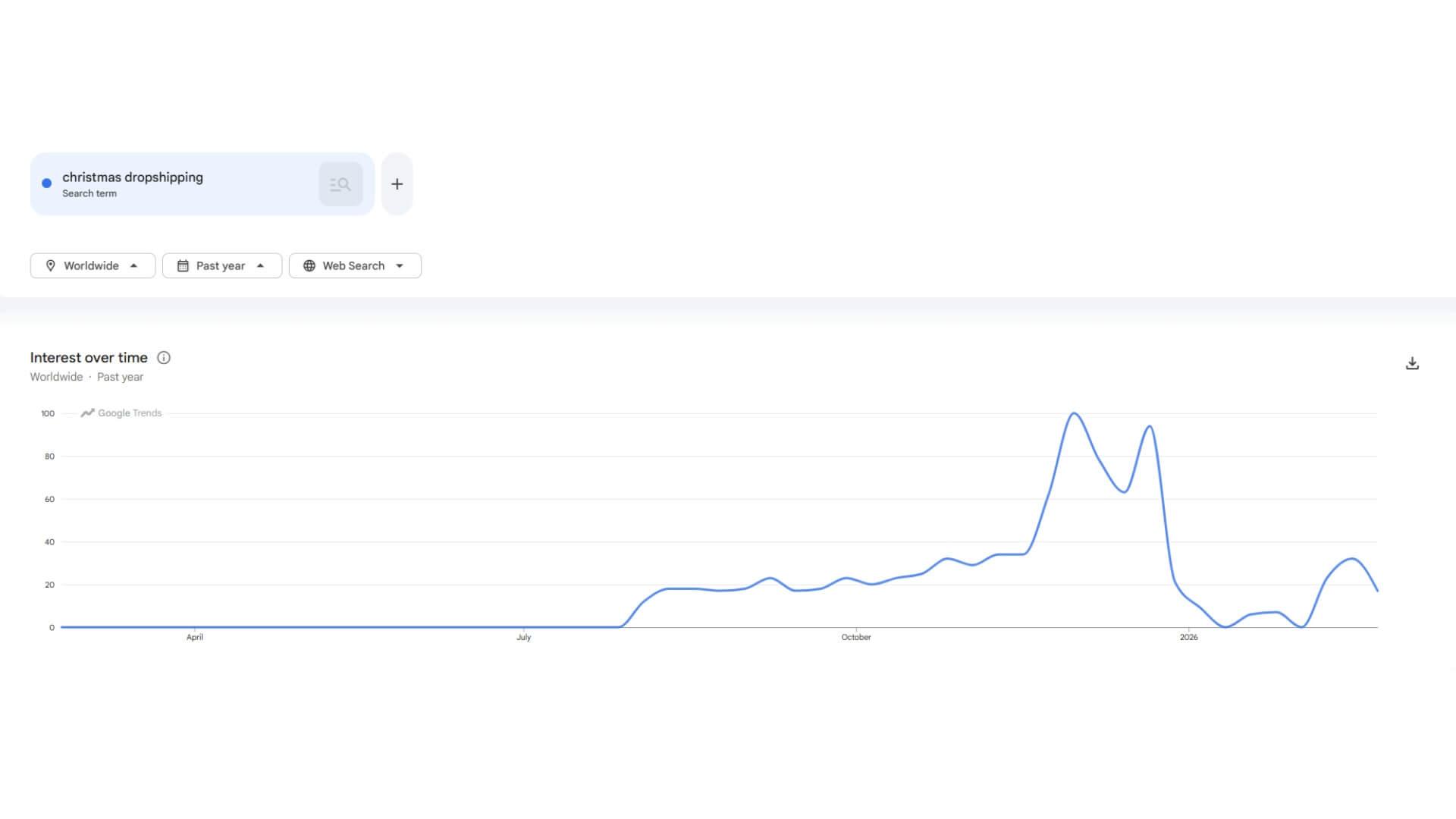This screenshot has height=819, width=1456.
Task: Add a comparison with the plus icon
Action: (397, 184)
